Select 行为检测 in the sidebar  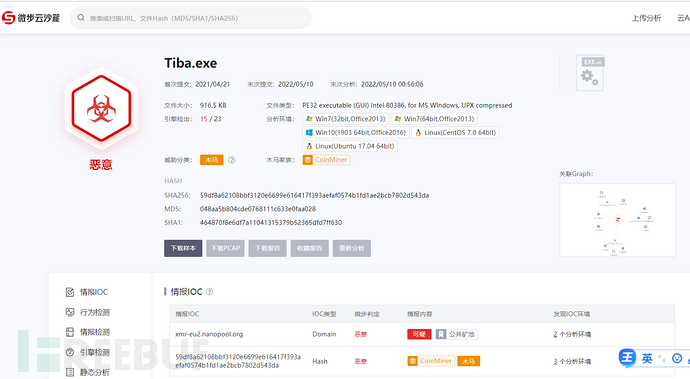pyautogui.click(x=95, y=312)
